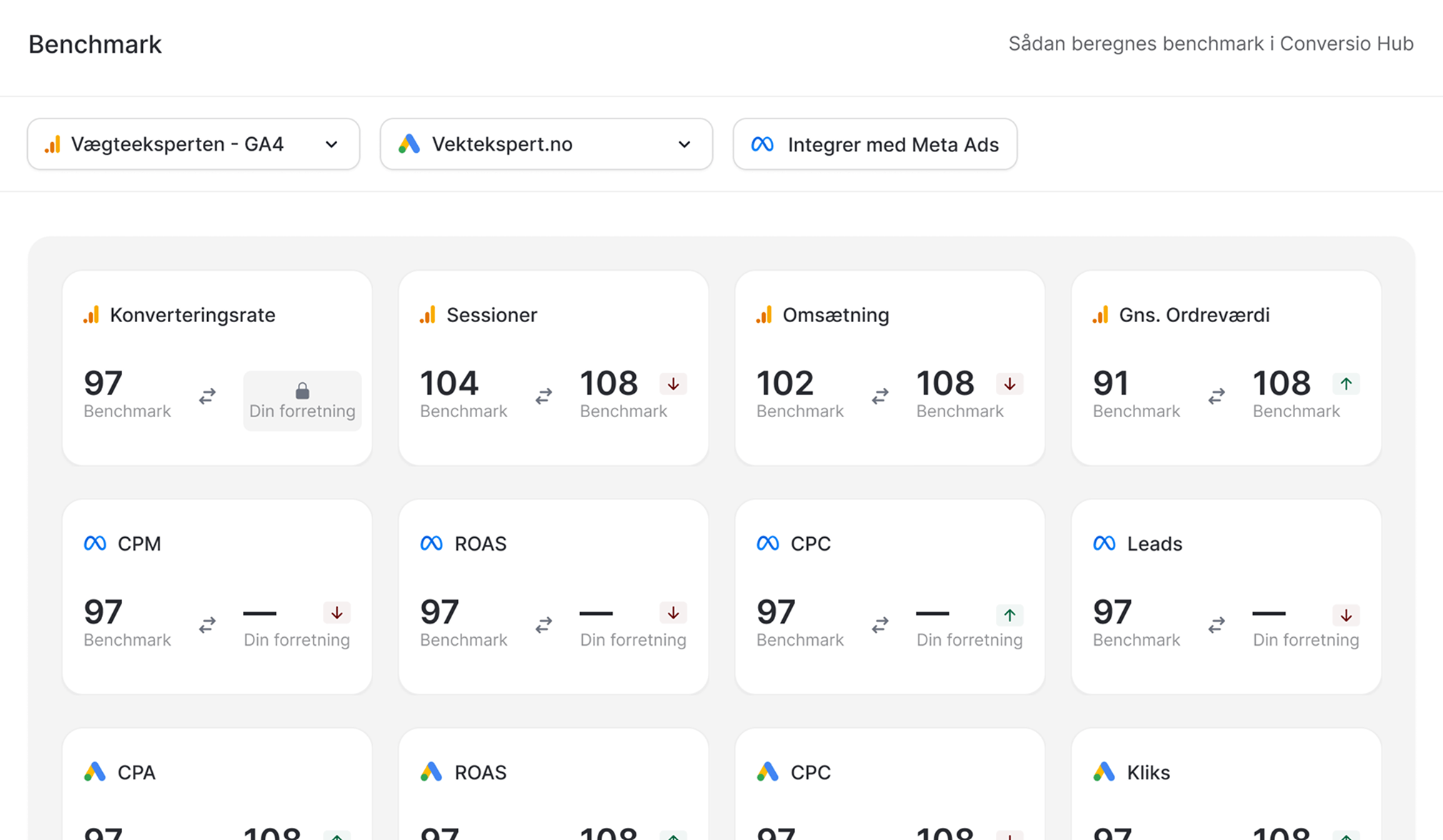The image size is (1443, 840).
Task: Click the 104 benchmark value in Sessioner
Action: click(x=449, y=384)
